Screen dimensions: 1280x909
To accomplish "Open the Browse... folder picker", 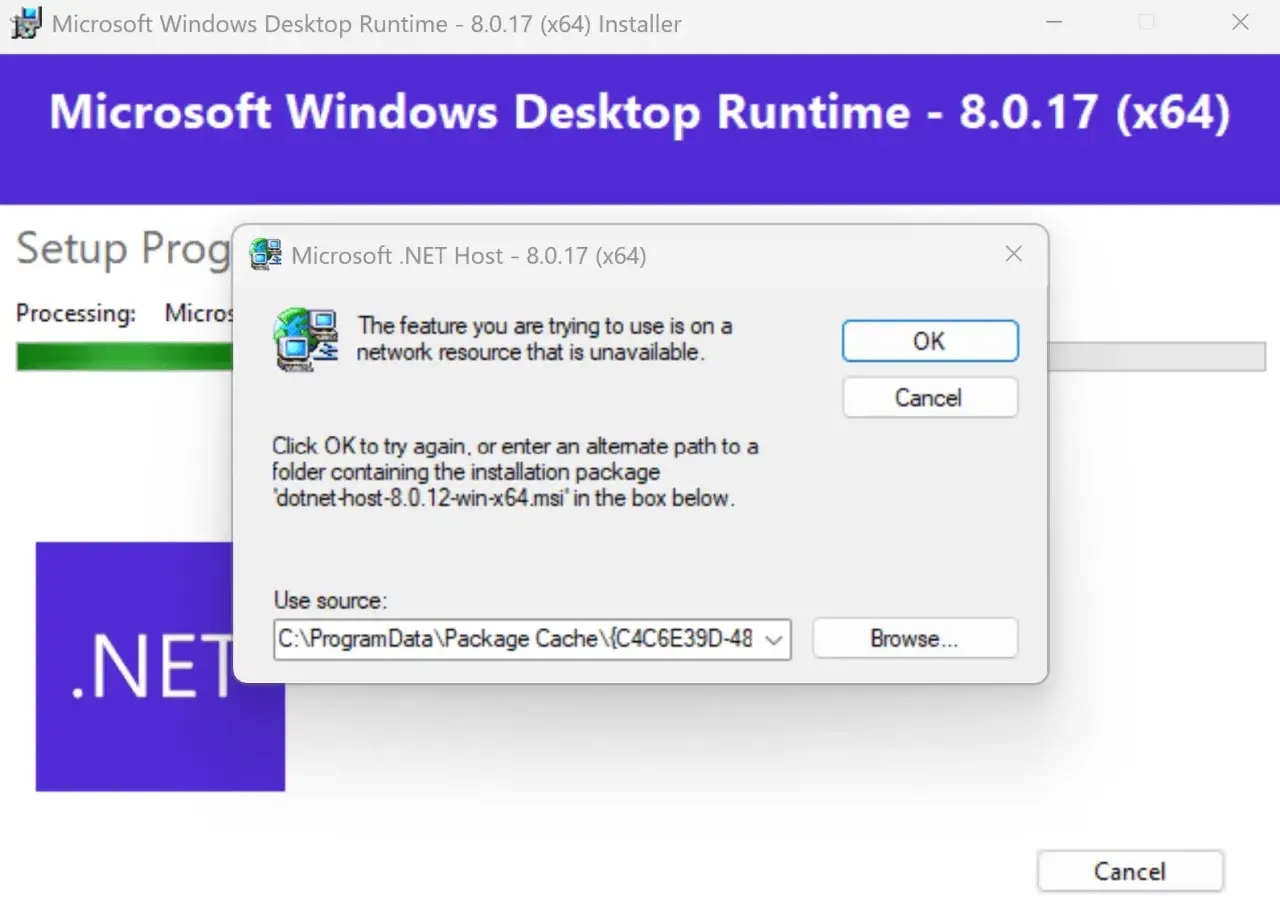I will click(x=914, y=639).
